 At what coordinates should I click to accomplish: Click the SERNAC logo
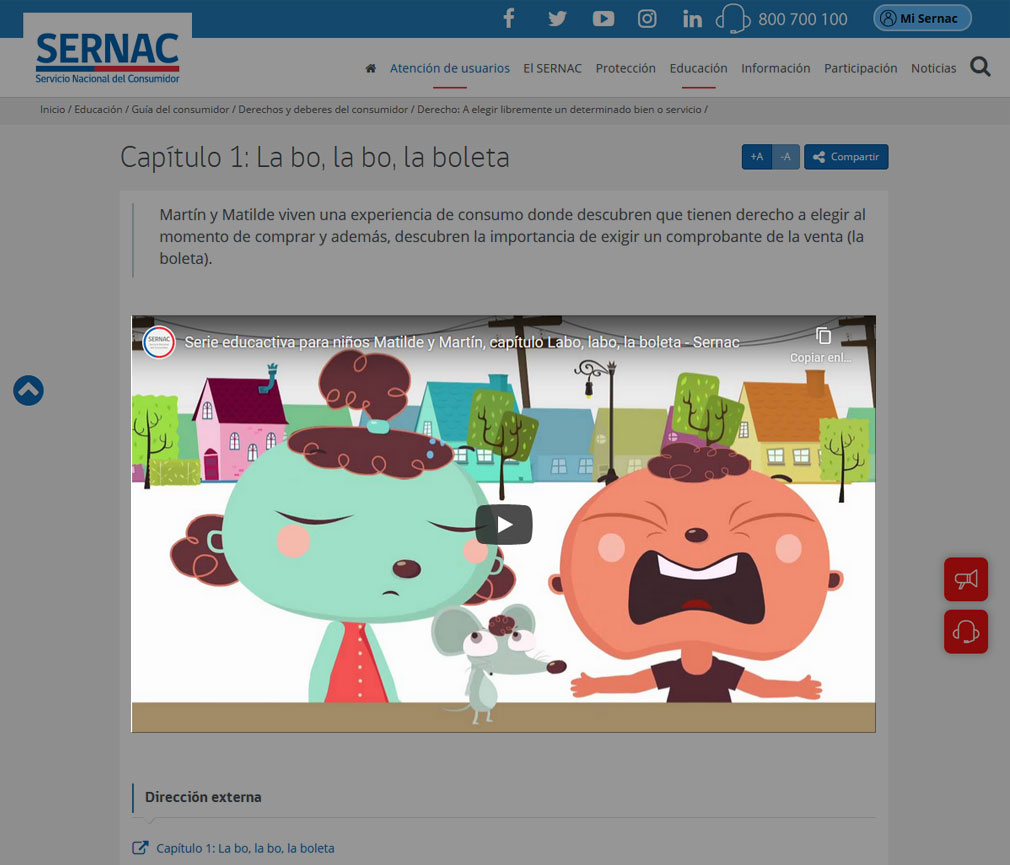[x=108, y=58]
